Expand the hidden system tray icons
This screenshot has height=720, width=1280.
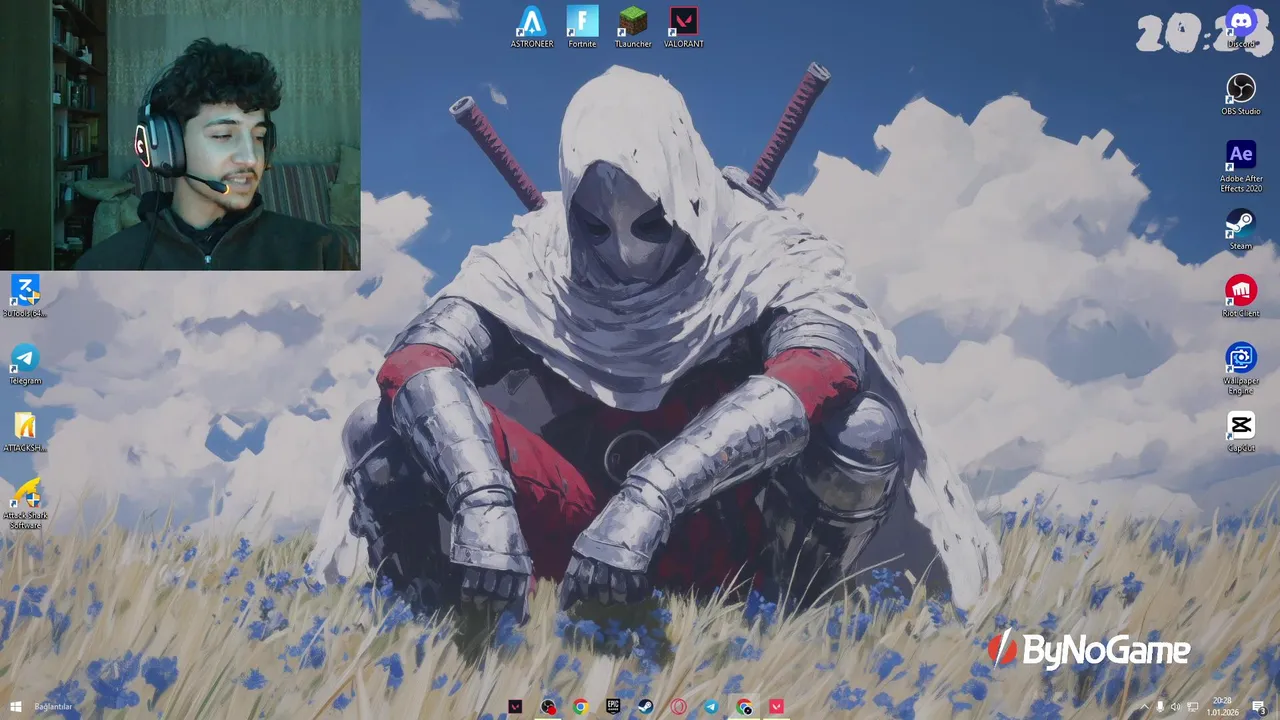[1145, 707]
